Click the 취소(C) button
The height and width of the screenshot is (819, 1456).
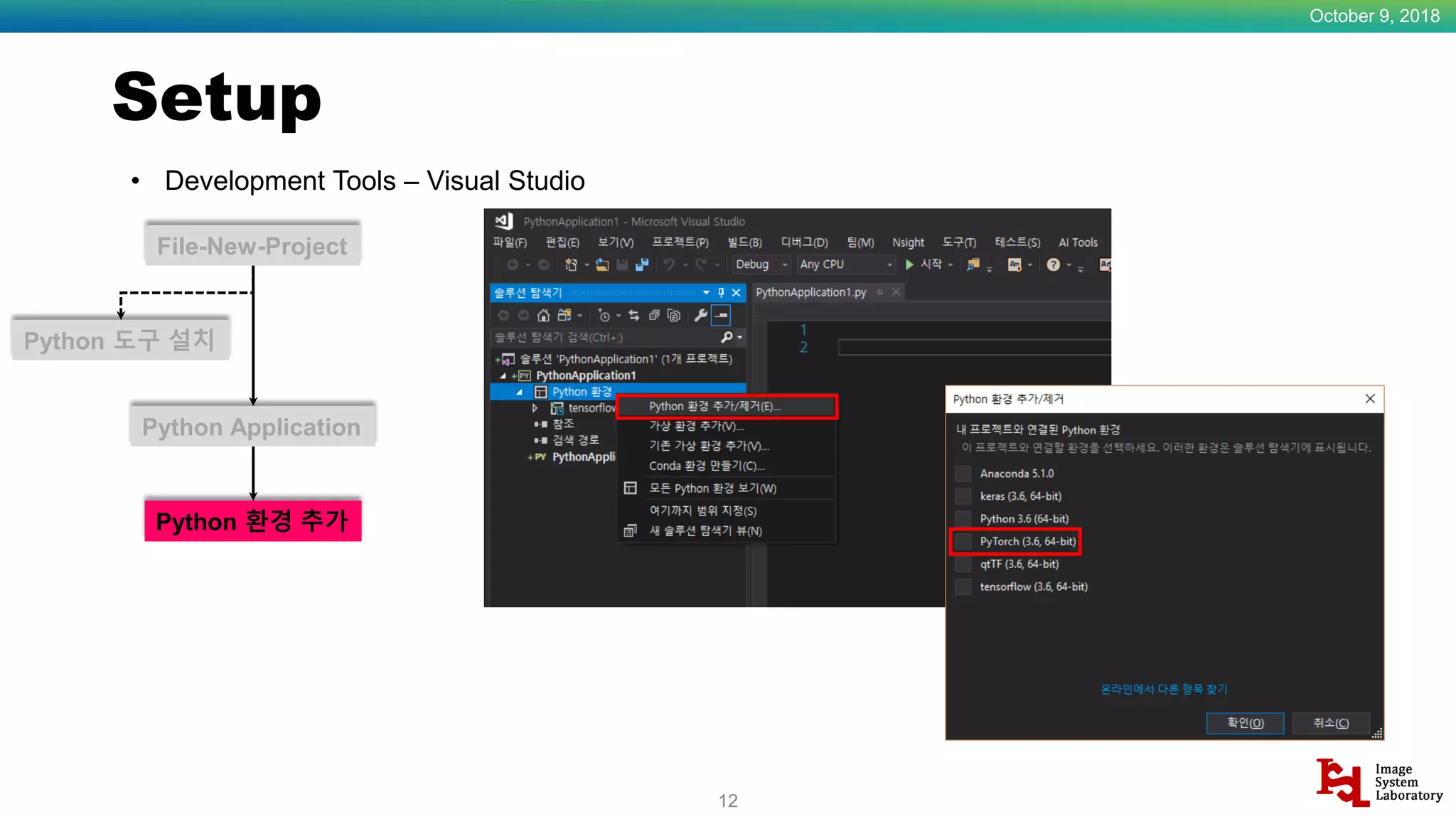1330,723
